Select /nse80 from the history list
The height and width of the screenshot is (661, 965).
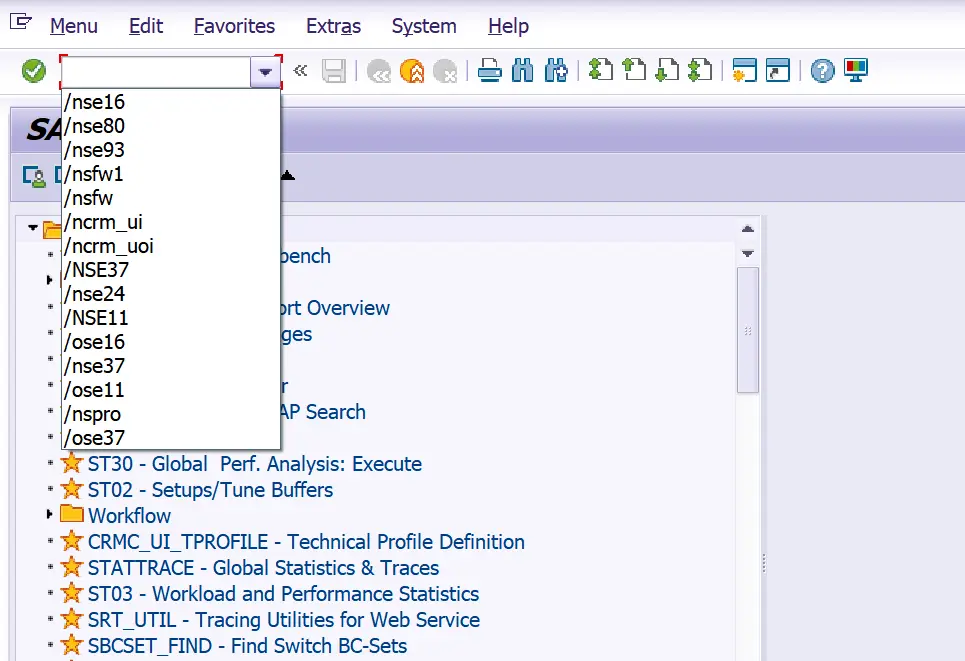[x=171, y=126]
